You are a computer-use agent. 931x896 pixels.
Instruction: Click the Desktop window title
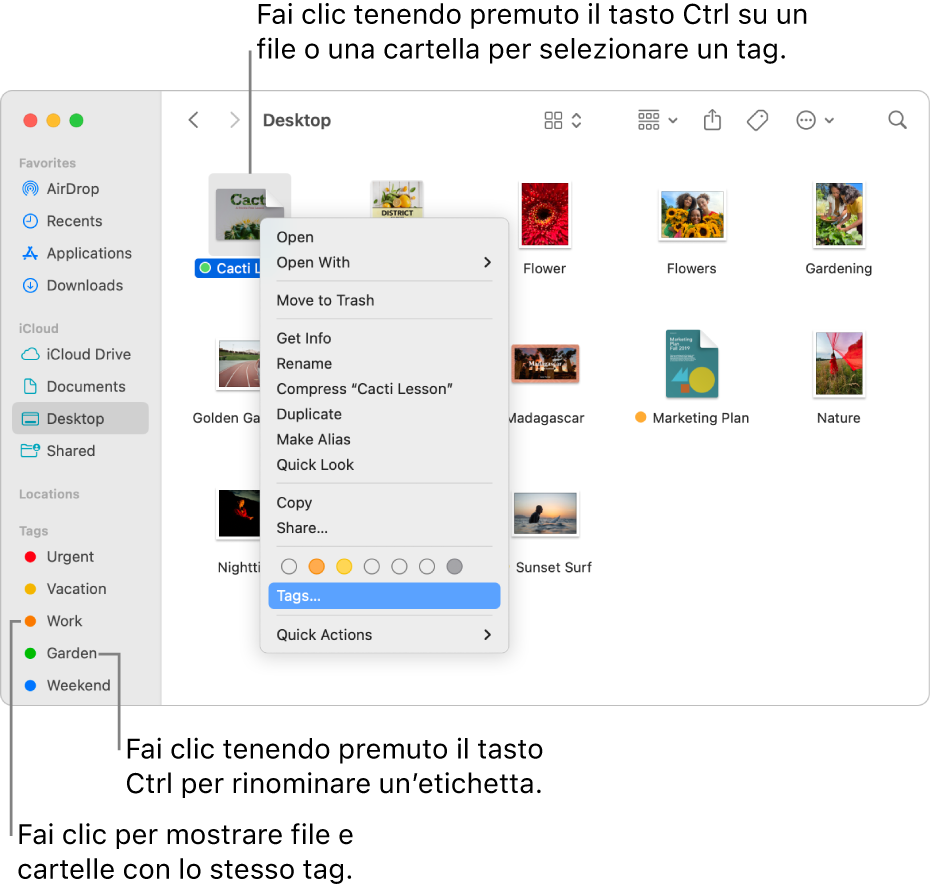[297, 121]
